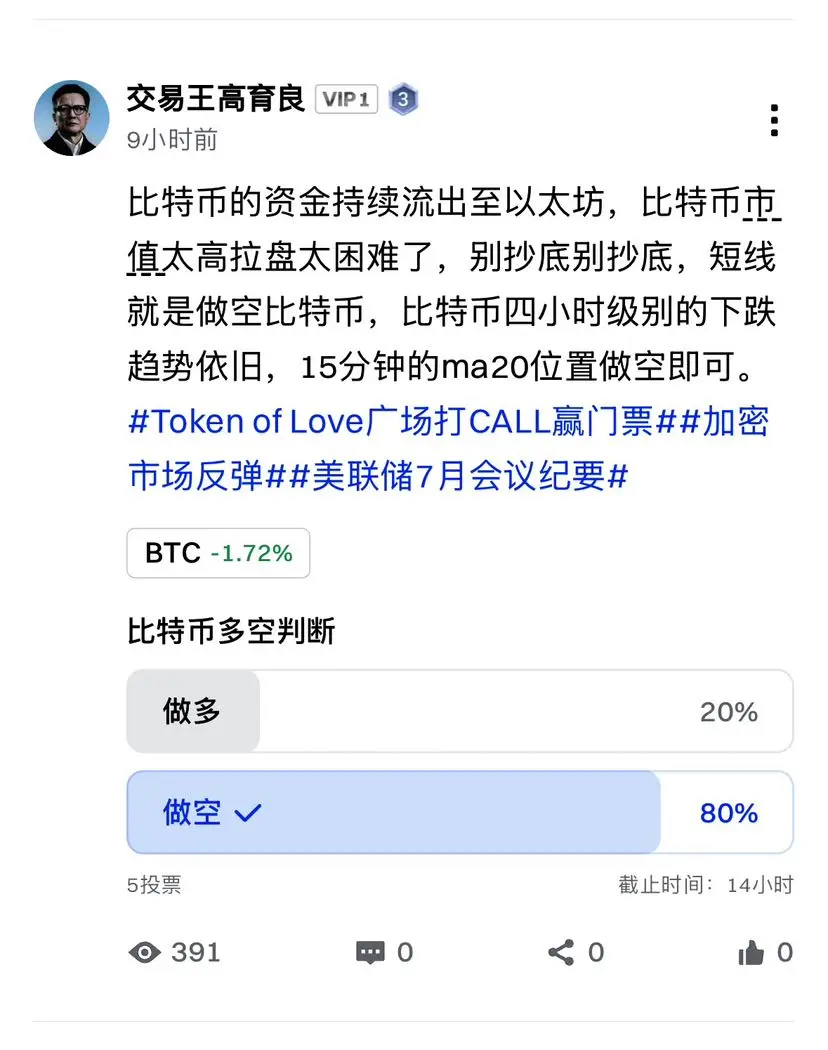Tap the eye views icon

click(145, 952)
